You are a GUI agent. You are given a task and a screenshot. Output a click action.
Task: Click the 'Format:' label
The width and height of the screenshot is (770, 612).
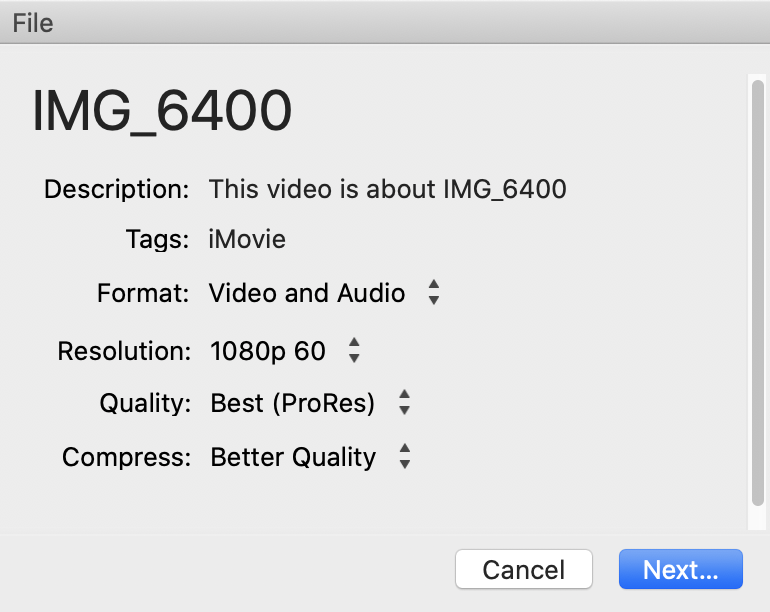tap(143, 293)
